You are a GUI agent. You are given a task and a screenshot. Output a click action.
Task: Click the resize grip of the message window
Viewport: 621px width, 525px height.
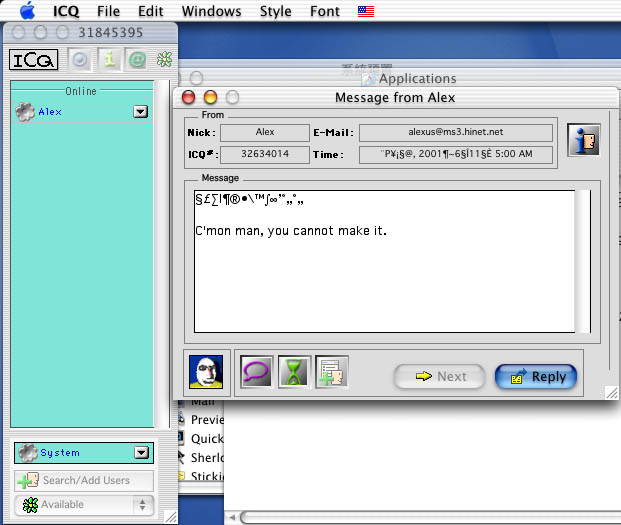point(611,393)
